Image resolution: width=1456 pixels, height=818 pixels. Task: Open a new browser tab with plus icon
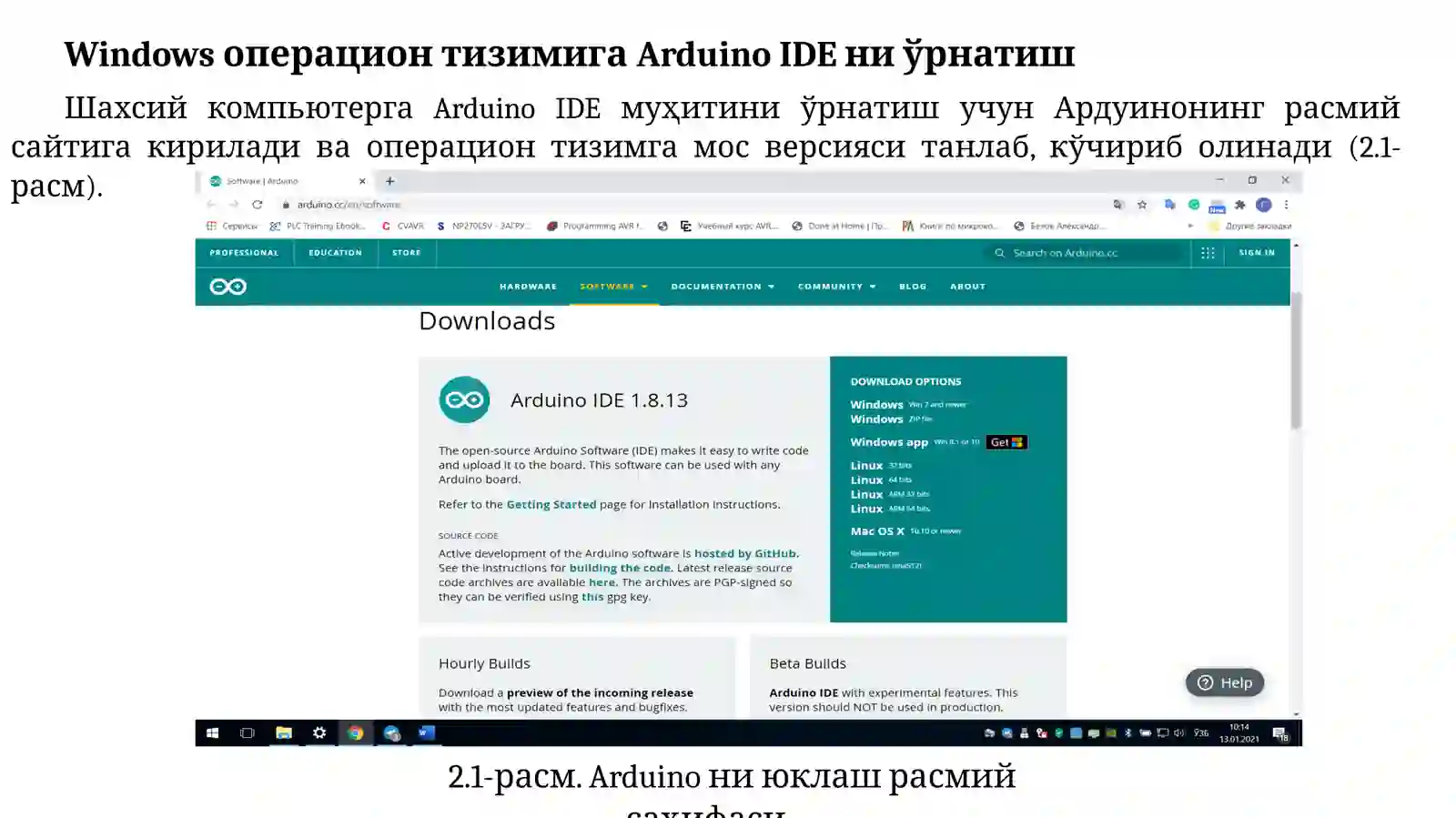pyautogui.click(x=389, y=181)
